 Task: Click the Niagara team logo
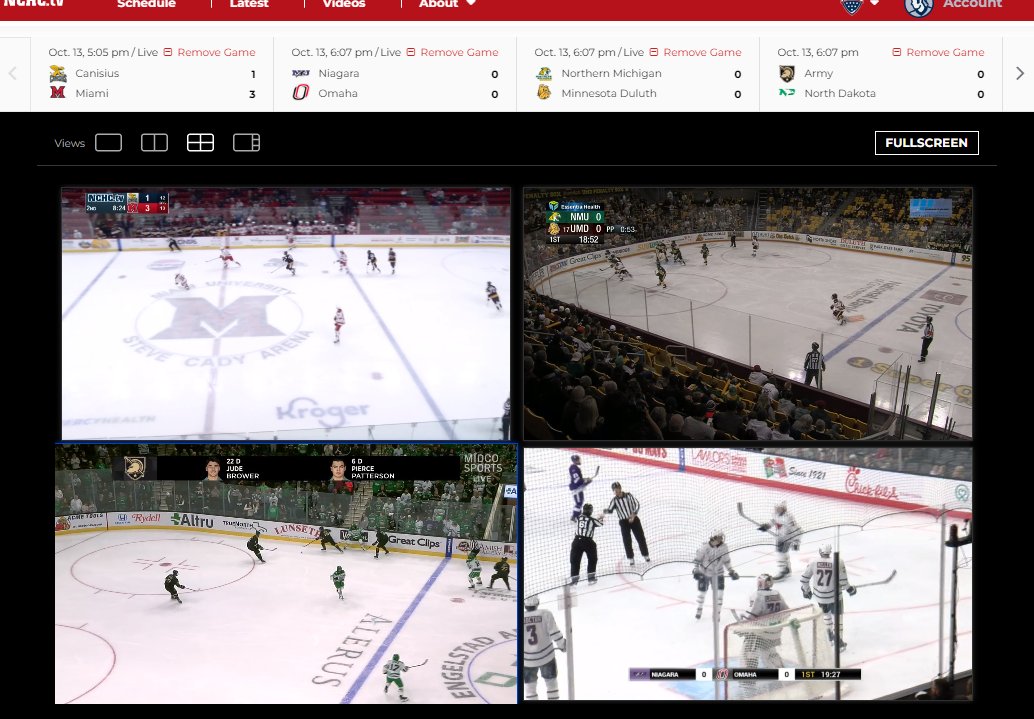(301, 73)
